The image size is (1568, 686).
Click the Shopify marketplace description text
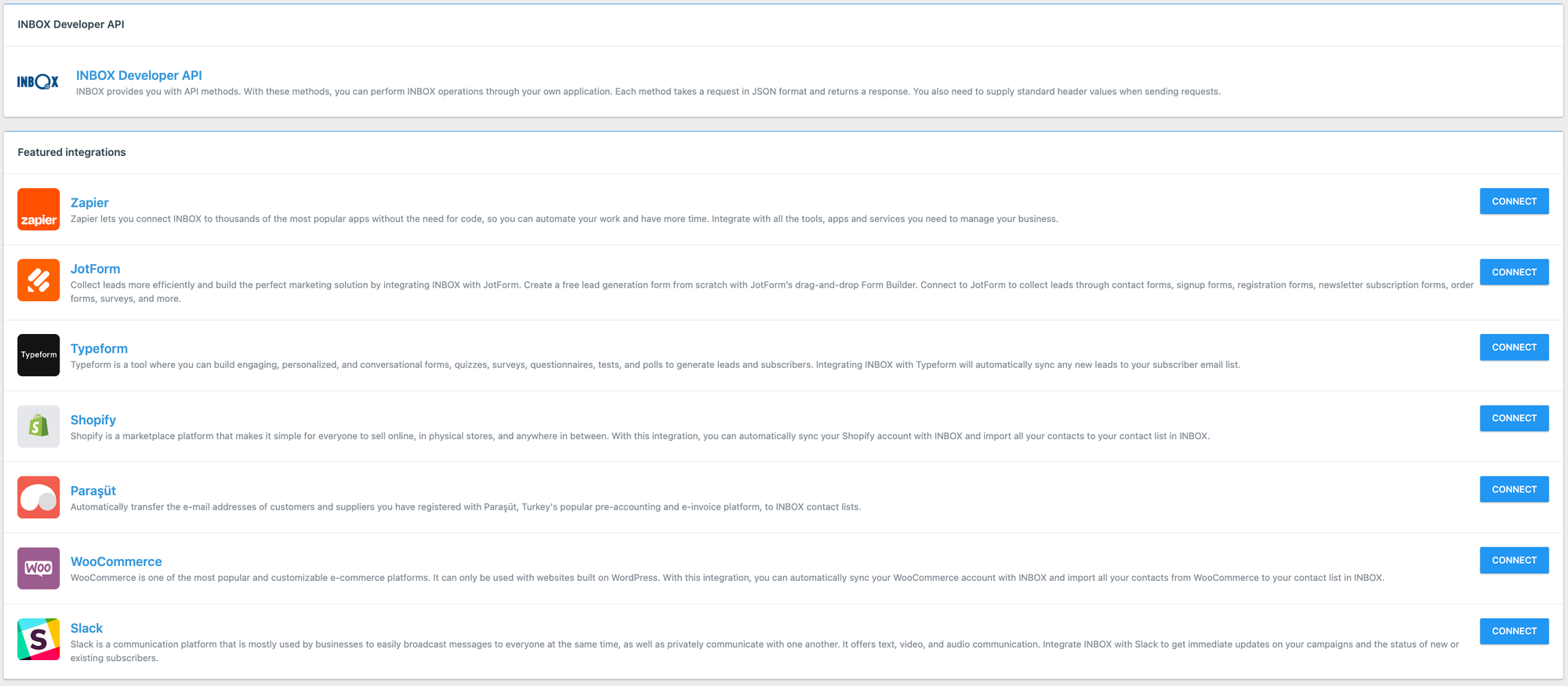pyautogui.click(x=640, y=436)
